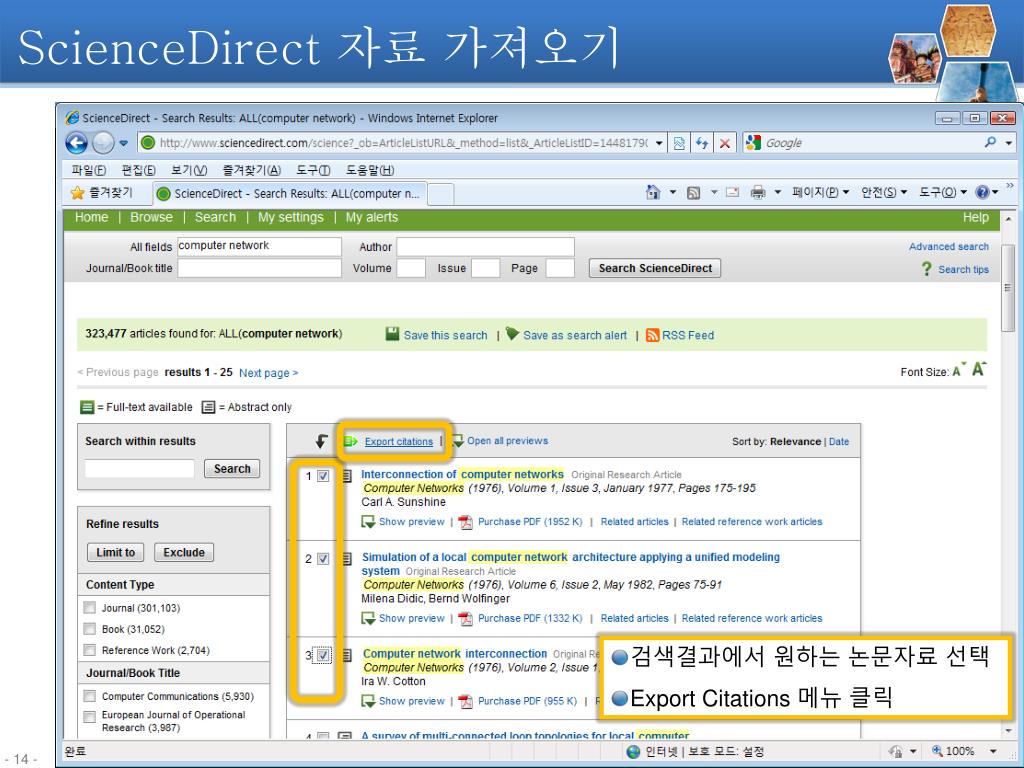The image size is (1024, 768).
Task: Click the RSS Feed orange icon
Action: 652,335
